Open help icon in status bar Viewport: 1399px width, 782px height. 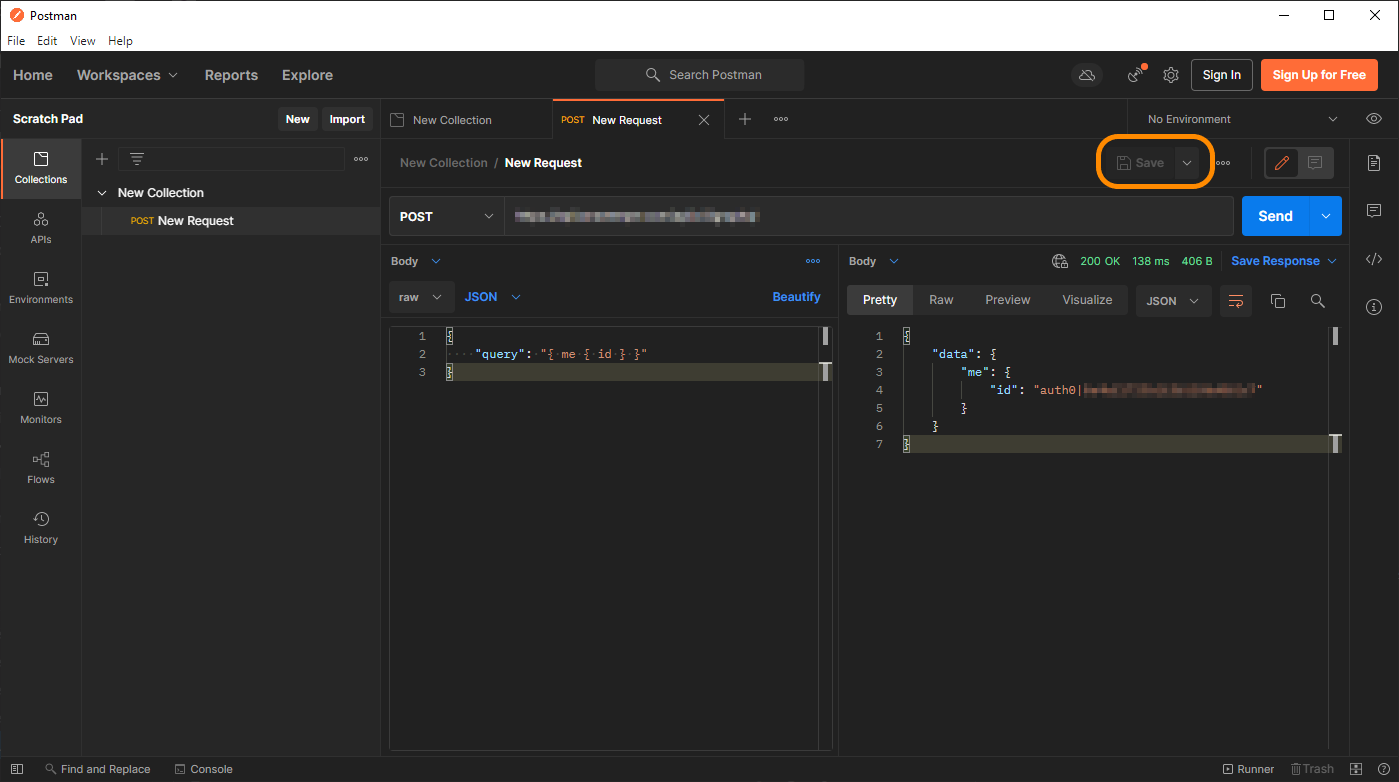(x=1382, y=769)
